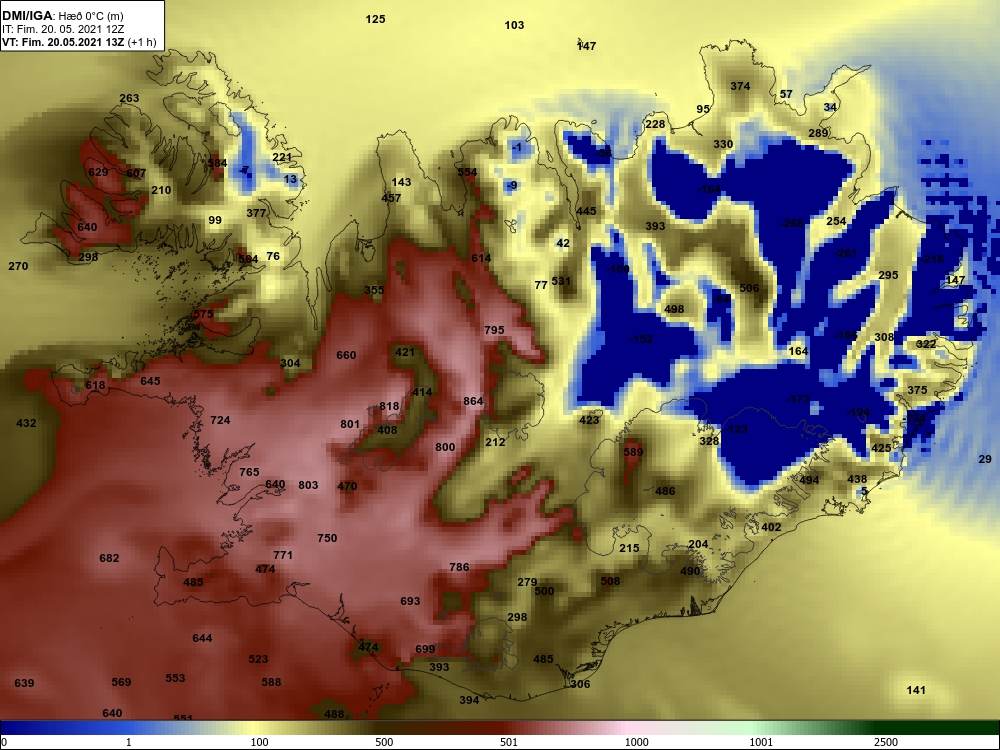The height and width of the screenshot is (750, 1000).
Task: Select the 432 value off the southwest coast
Action: [x=26, y=423]
